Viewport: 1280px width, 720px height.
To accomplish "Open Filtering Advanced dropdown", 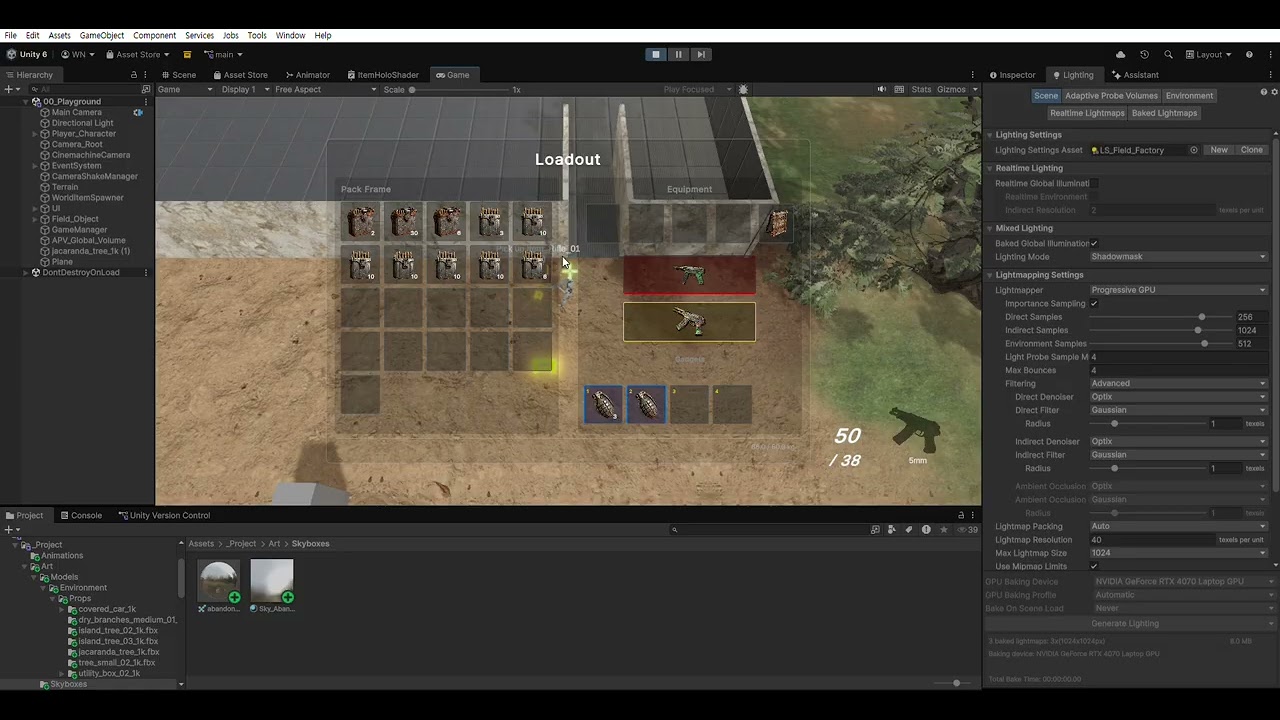I will [1178, 383].
